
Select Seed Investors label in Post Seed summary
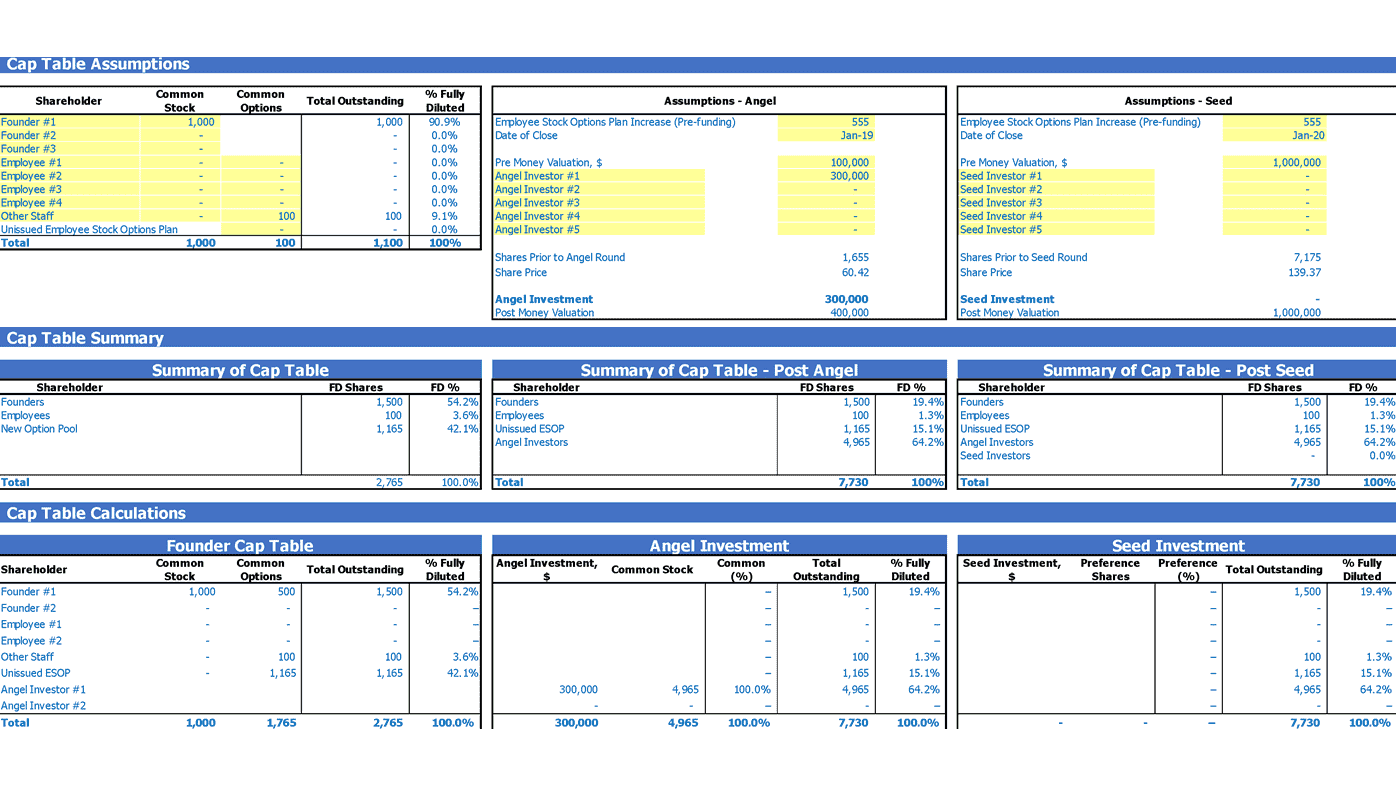click(995, 455)
